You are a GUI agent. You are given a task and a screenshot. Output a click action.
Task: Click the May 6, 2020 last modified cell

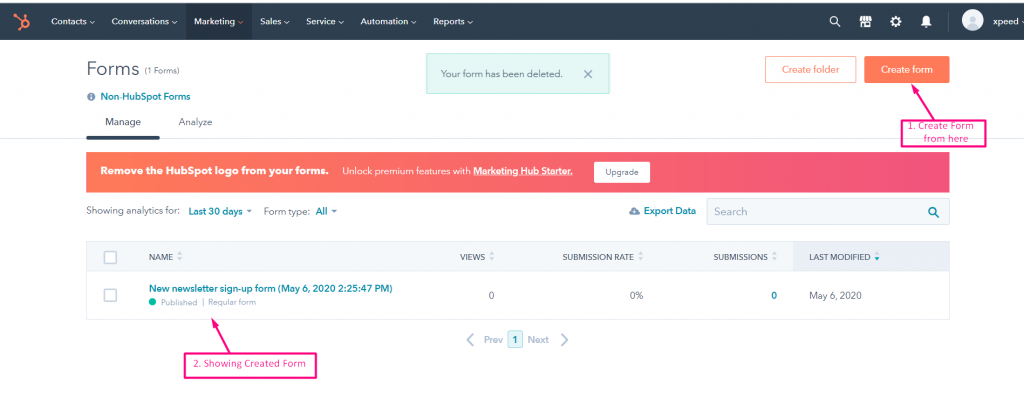click(835, 295)
